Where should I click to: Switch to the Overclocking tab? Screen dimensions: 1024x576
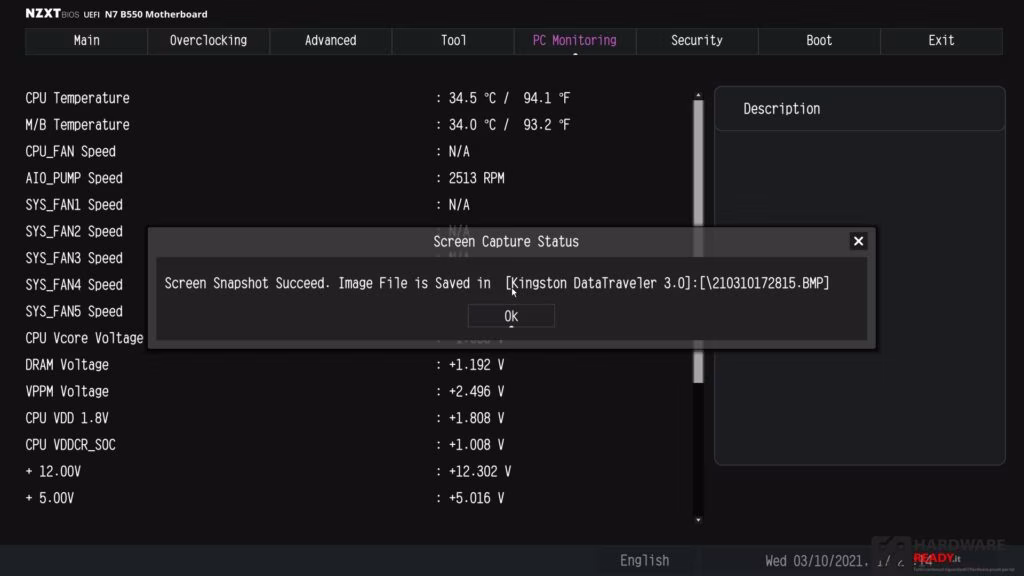208,40
